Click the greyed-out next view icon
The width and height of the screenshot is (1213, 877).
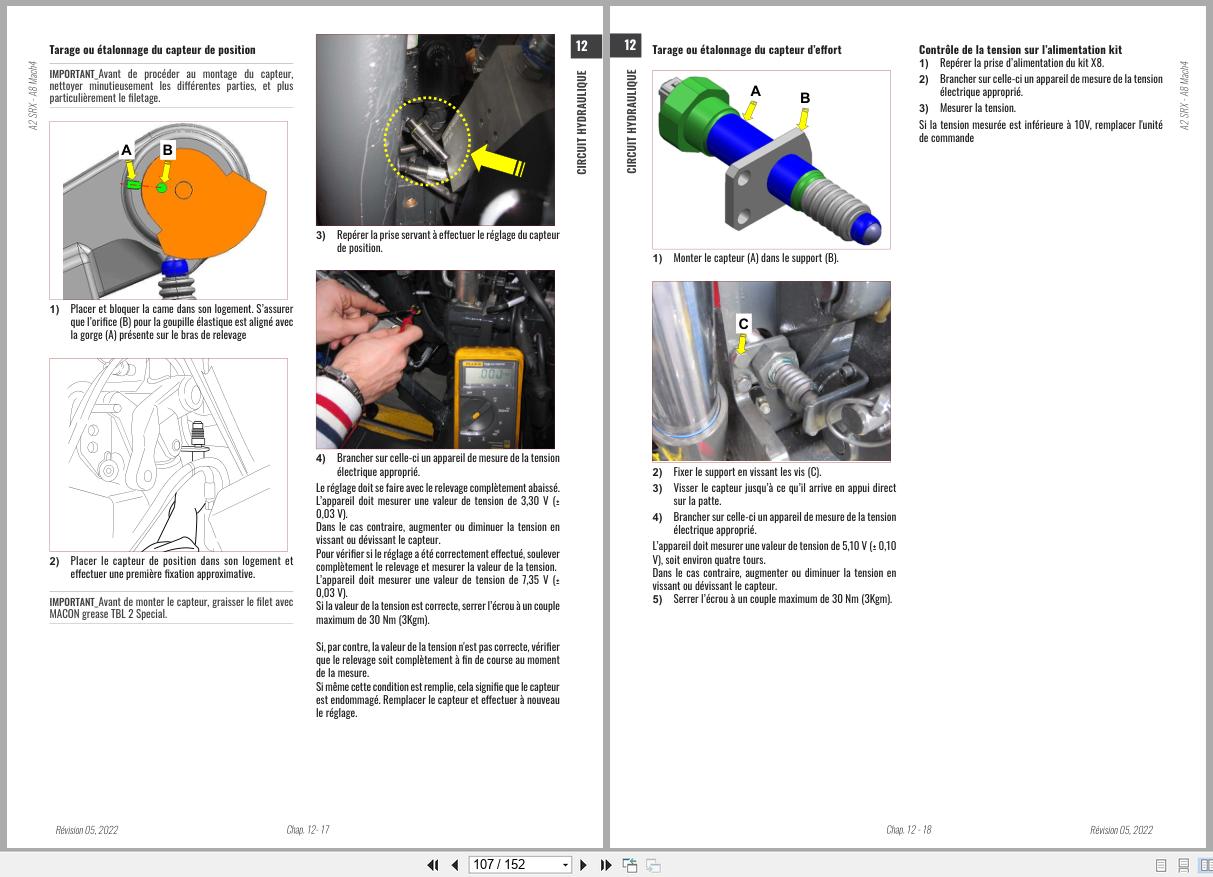653,865
